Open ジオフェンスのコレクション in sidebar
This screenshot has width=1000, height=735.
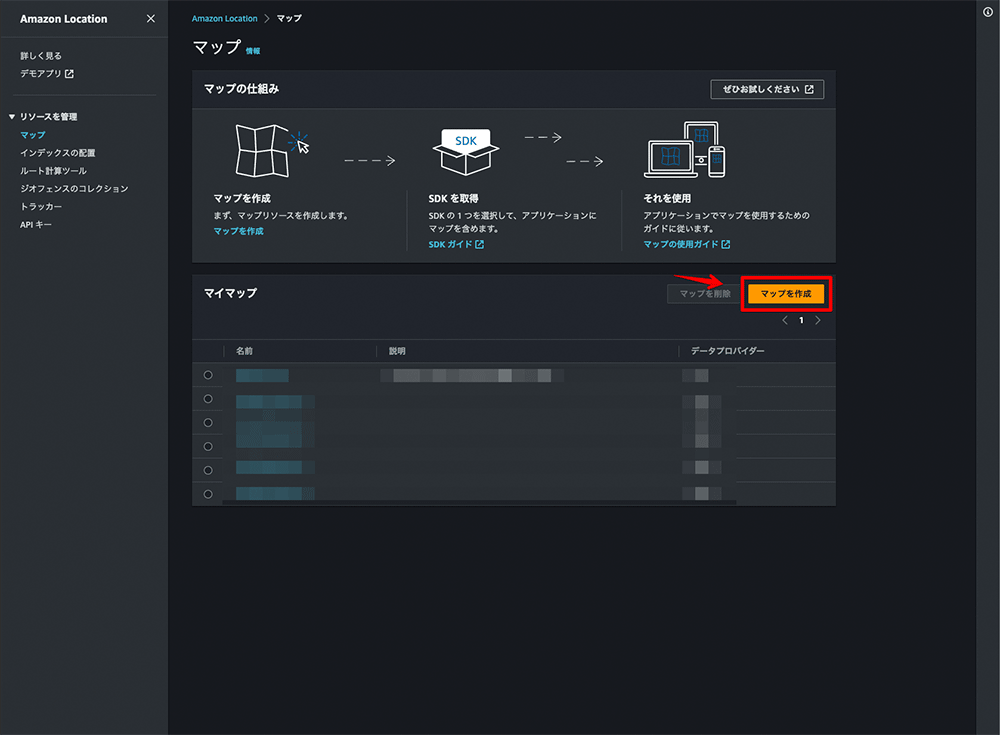(74, 189)
